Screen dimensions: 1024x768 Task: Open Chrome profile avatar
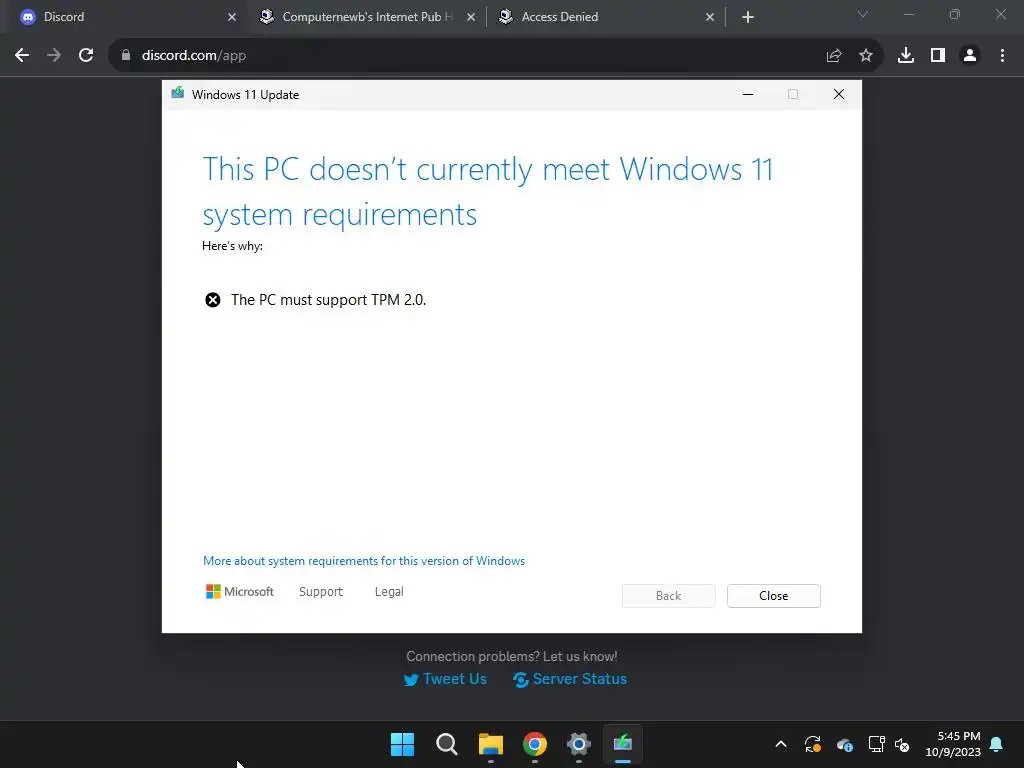[x=970, y=56]
